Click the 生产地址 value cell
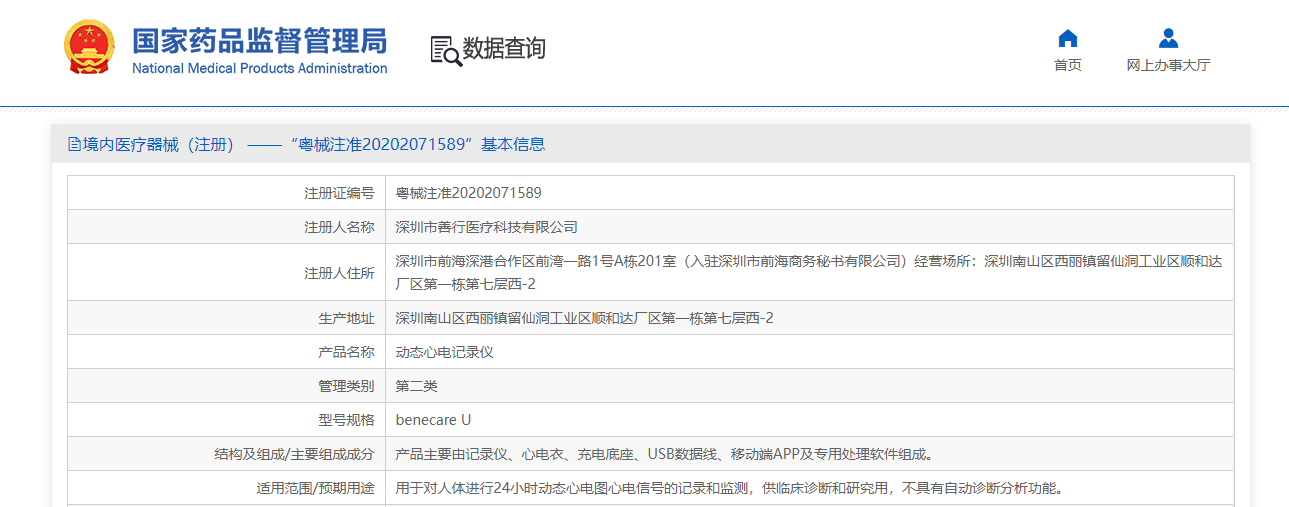 click(x=584, y=318)
